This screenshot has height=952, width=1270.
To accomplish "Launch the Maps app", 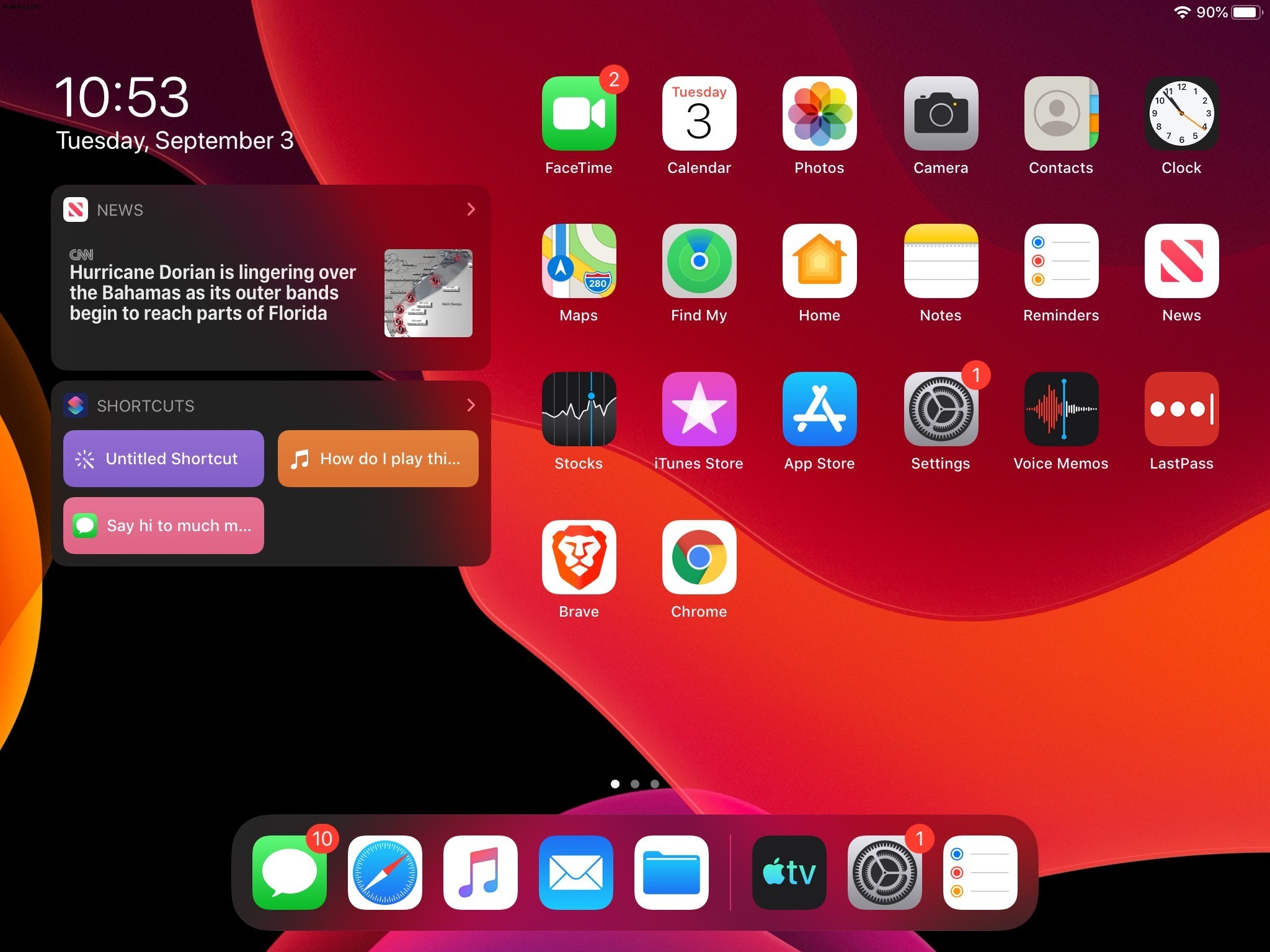I will tap(579, 261).
